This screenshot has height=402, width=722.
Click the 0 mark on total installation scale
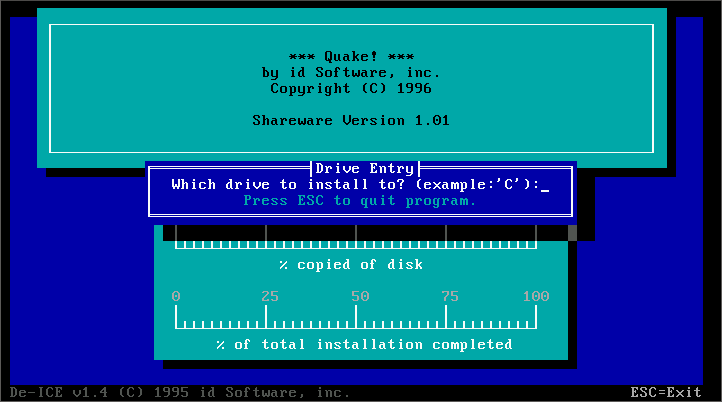[x=176, y=296]
